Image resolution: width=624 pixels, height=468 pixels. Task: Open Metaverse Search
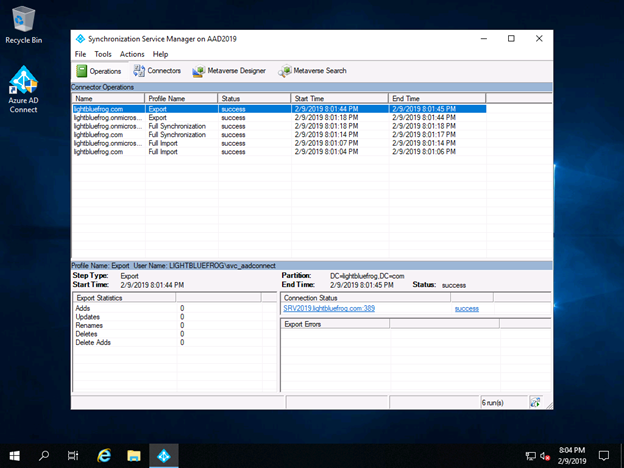click(x=312, y=71)
